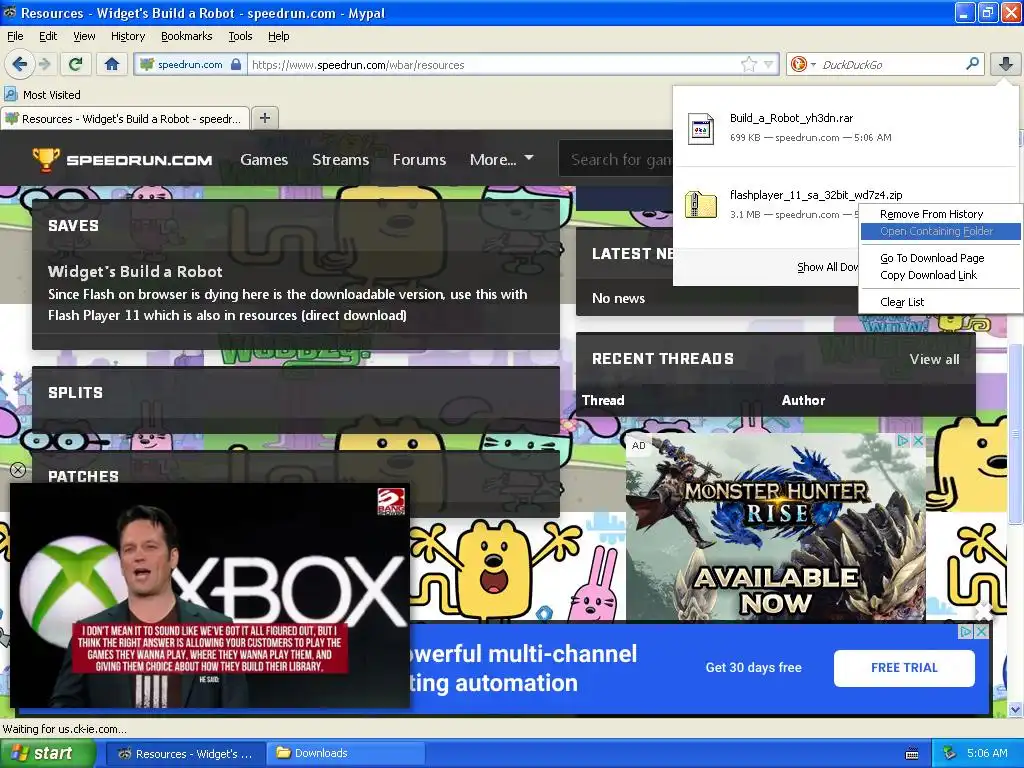
Task: Click the Author column header
Action: (803, 400)
